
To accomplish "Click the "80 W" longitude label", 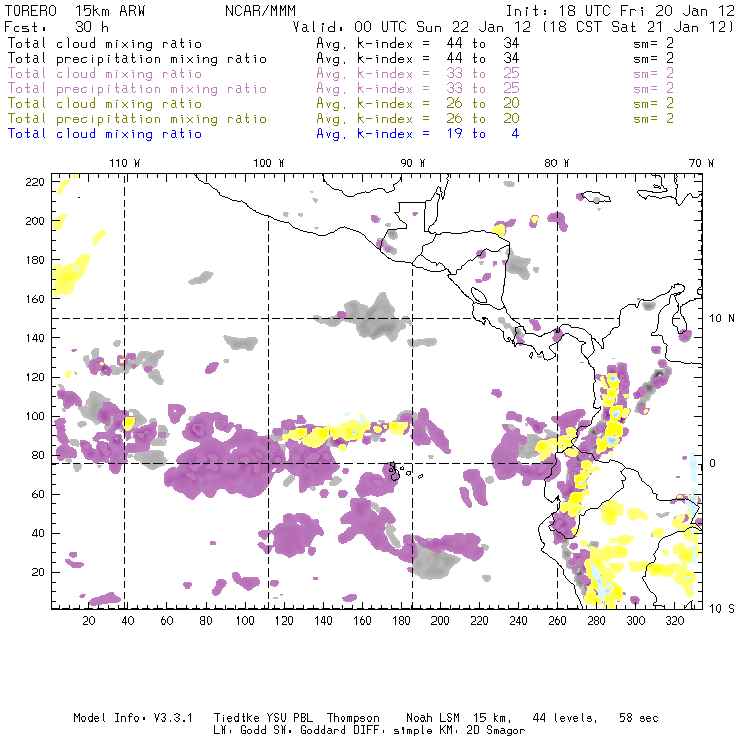I will (x=556, y=163).
